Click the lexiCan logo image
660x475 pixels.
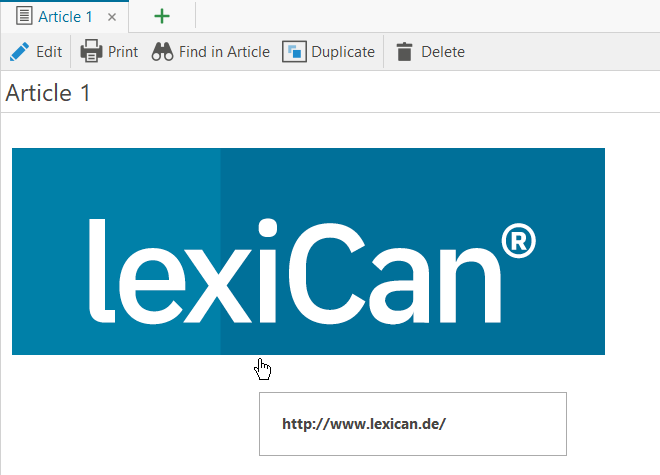pyautogui.click(x=308, y=251)
